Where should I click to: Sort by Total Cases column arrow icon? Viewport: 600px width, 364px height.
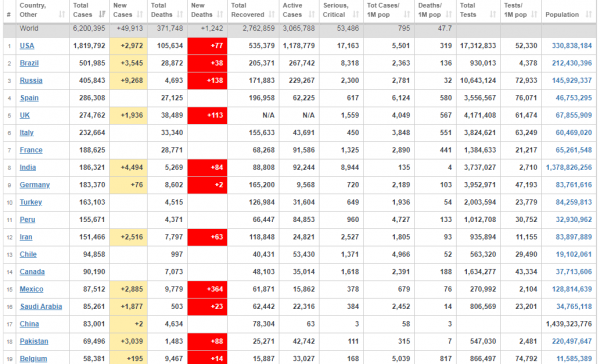coord(102,15)
